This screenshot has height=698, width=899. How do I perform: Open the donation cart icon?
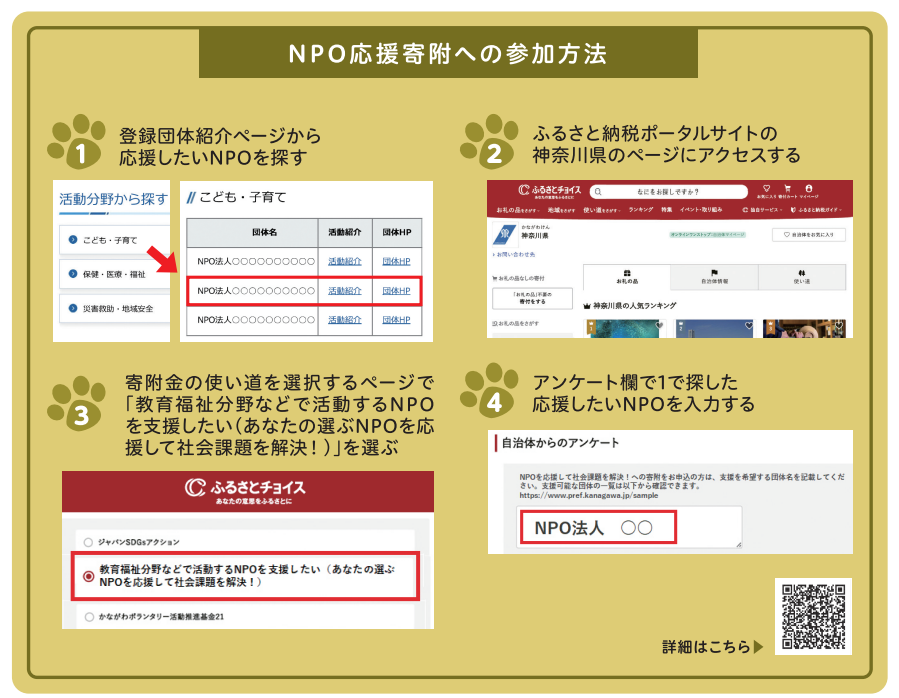tap(787, 187)
